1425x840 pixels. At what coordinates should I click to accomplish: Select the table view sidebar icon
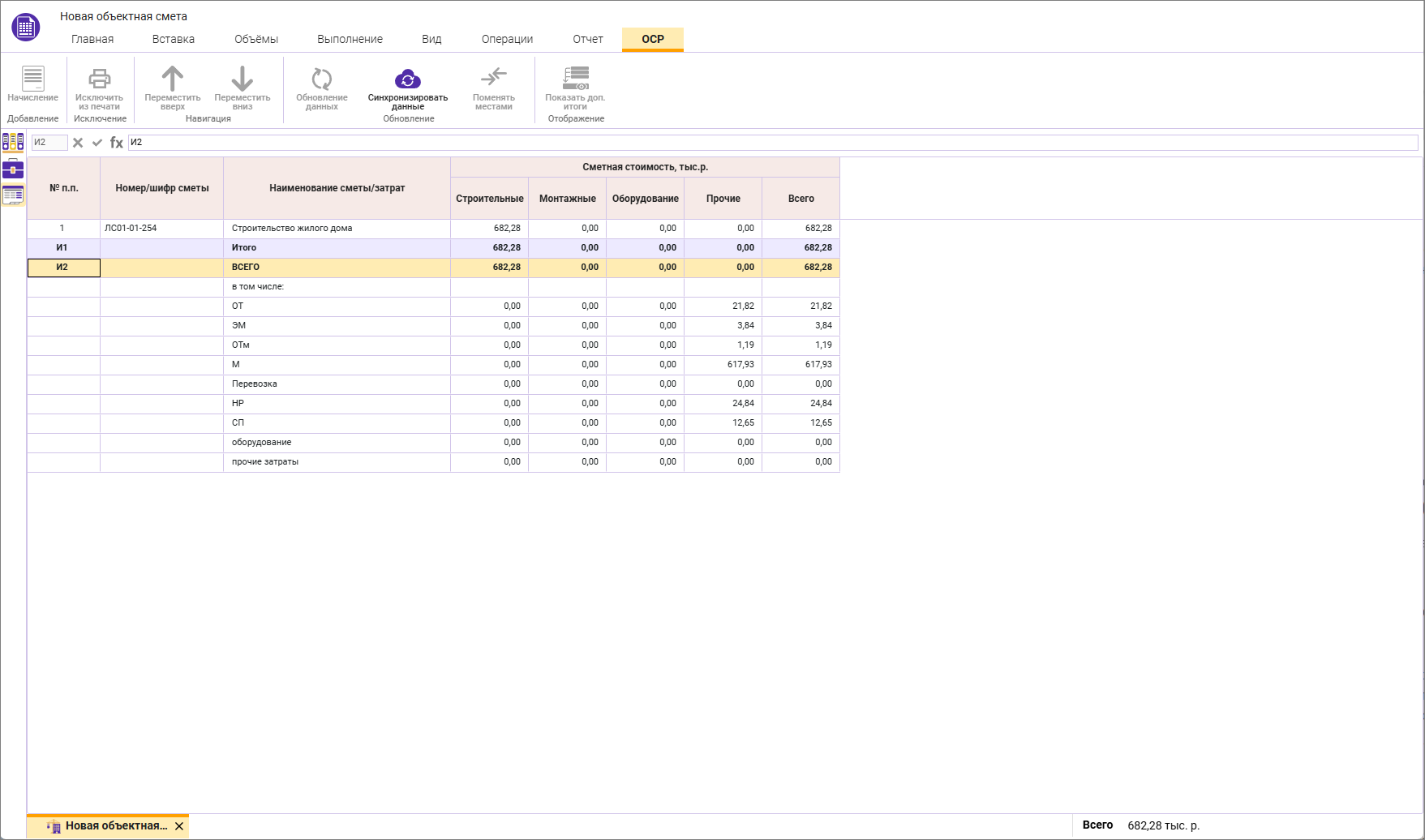click(13, 195)
